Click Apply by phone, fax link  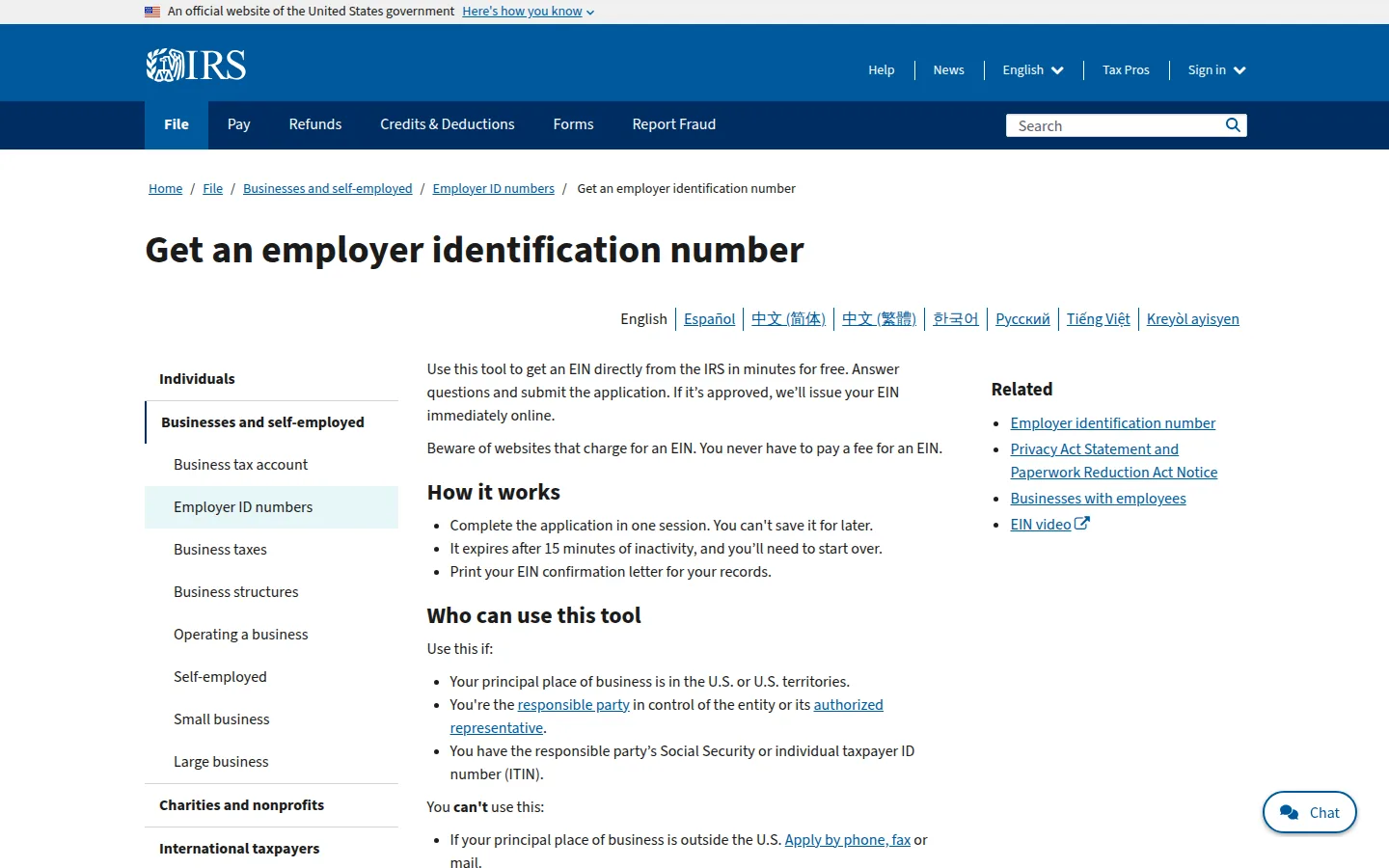point(847,840)
